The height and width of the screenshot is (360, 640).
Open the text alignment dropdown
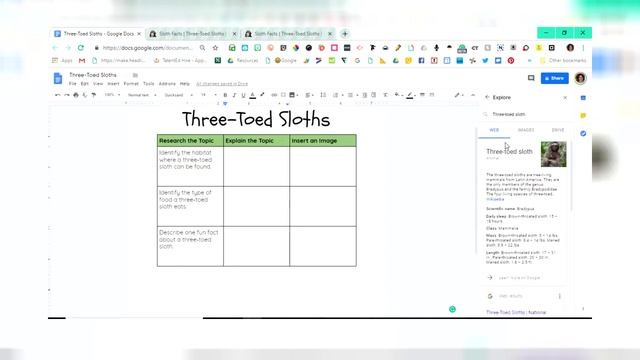coord(309,95)
